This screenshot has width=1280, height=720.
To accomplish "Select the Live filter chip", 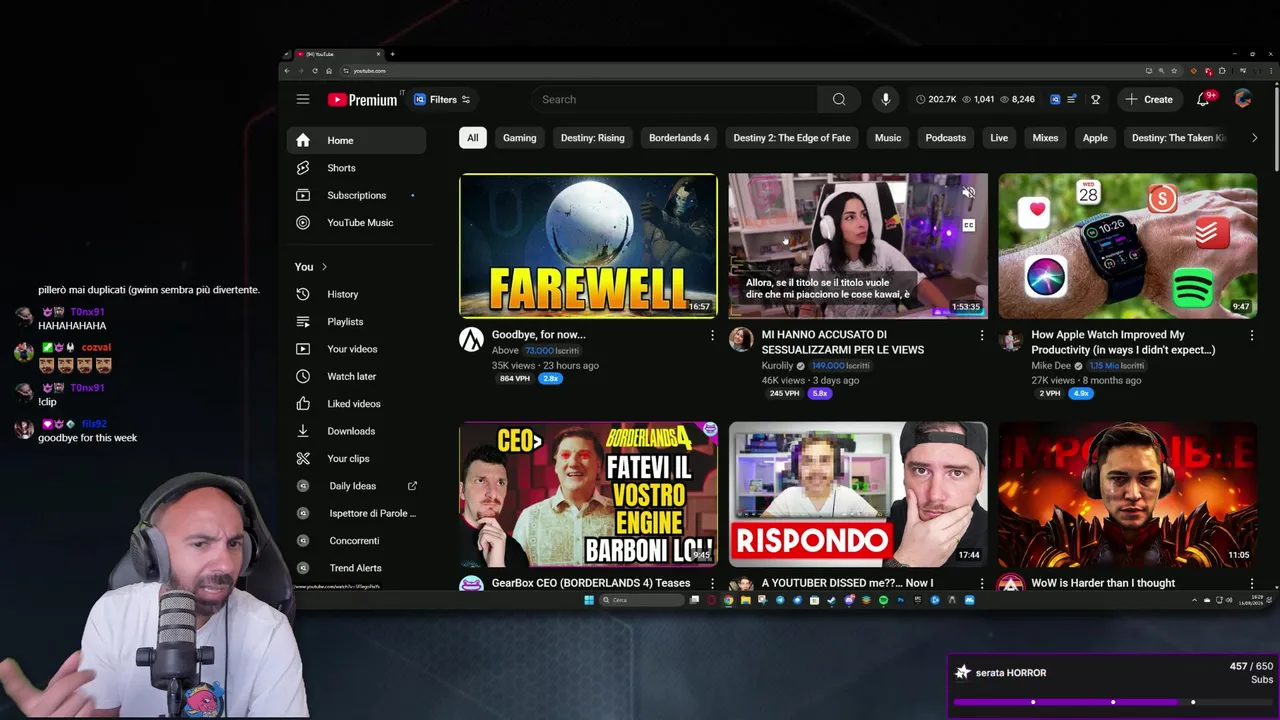I will click(999, 138).
